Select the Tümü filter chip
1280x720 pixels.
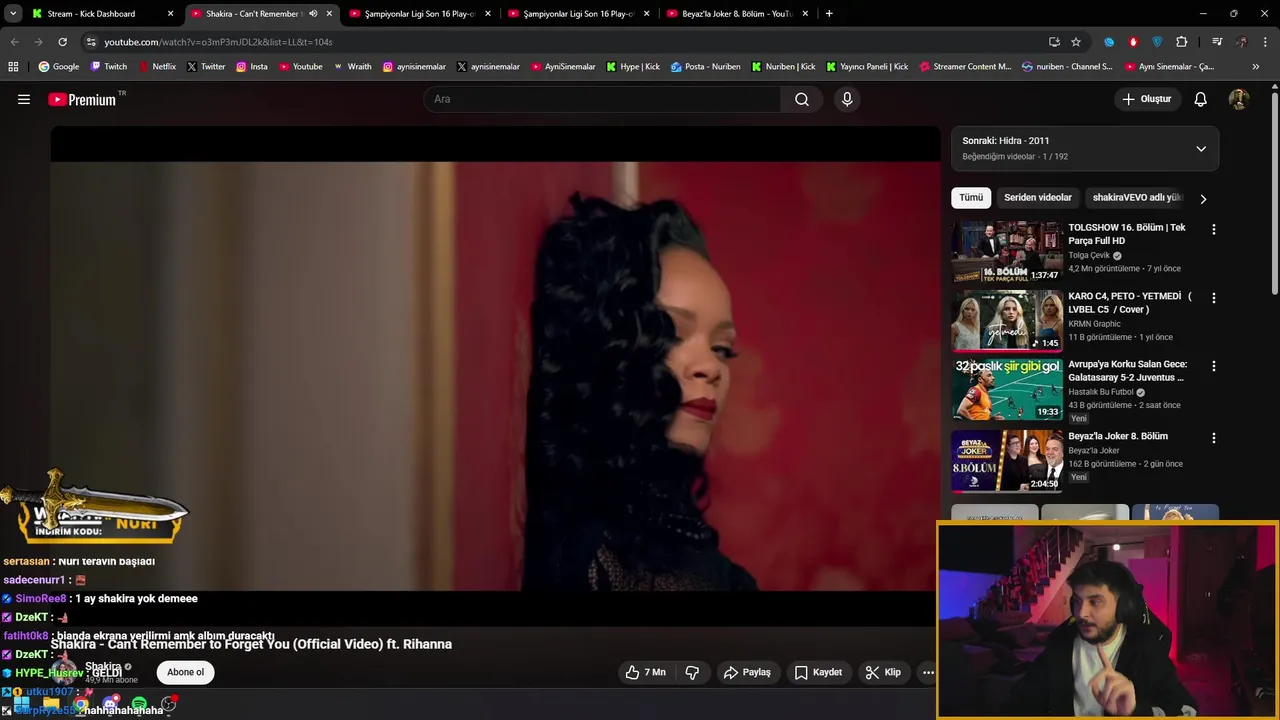(971, 198)
